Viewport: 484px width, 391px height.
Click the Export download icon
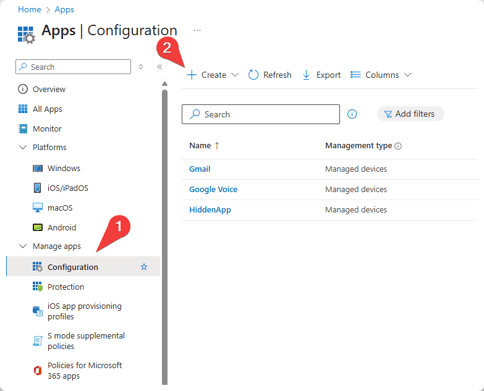tap(306, 75)
